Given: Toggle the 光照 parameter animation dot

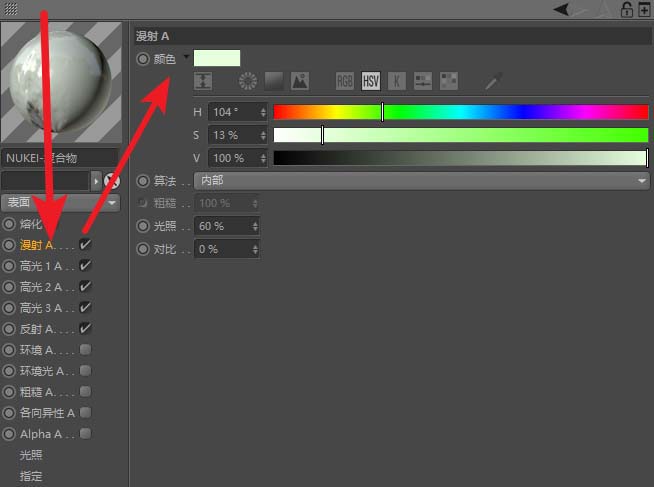Looking at the screenshot, I should pos(143,226).
